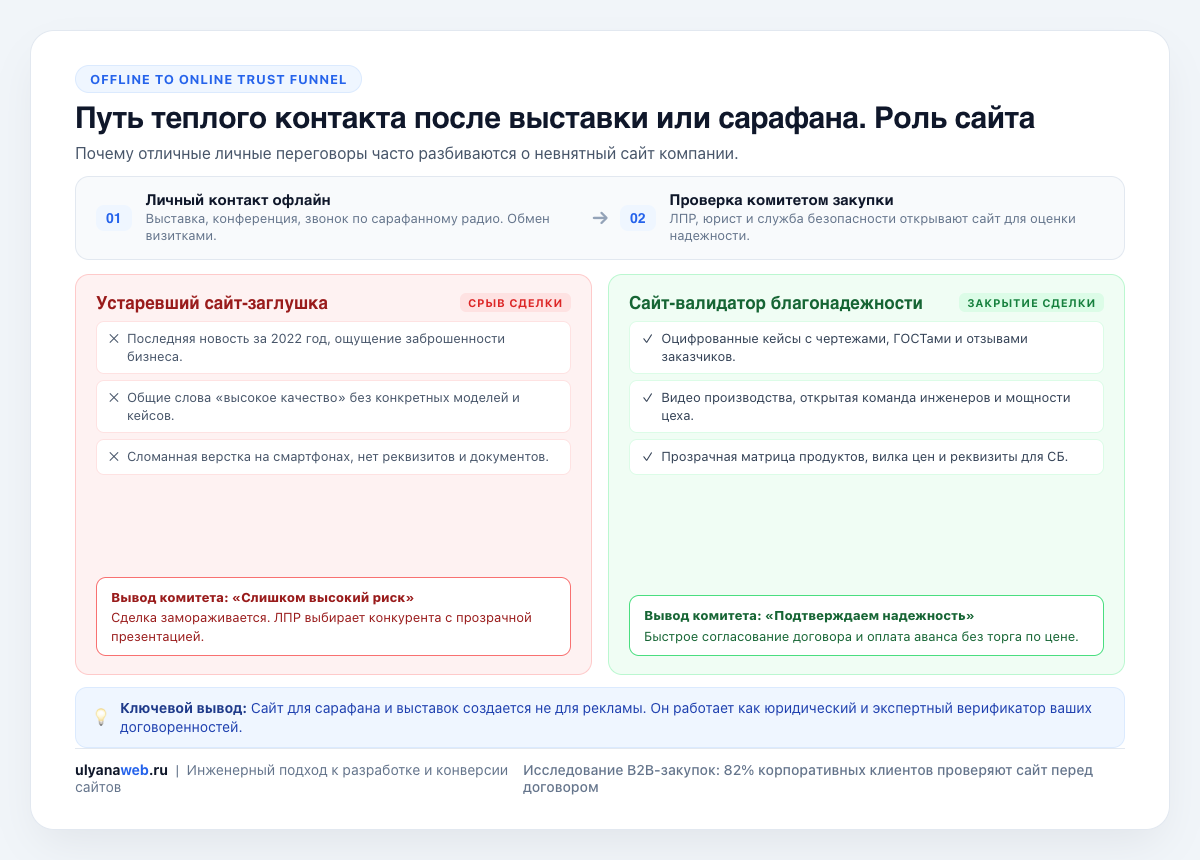Screen dimensions: 1200x860
Task: Click footer text 'Исследование B2B-закупок: 82%'
Action: tap(808, 778)
